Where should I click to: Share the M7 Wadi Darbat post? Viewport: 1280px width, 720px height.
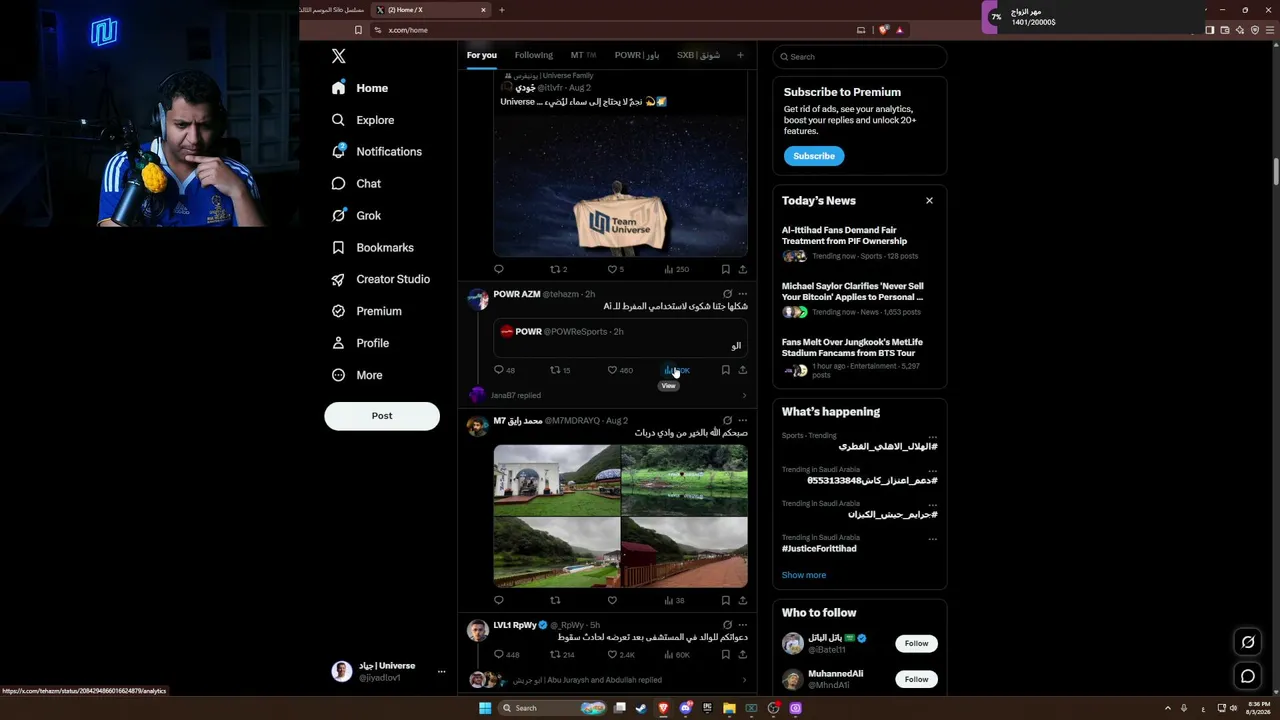pyautogui.click(x=742, y=600)
